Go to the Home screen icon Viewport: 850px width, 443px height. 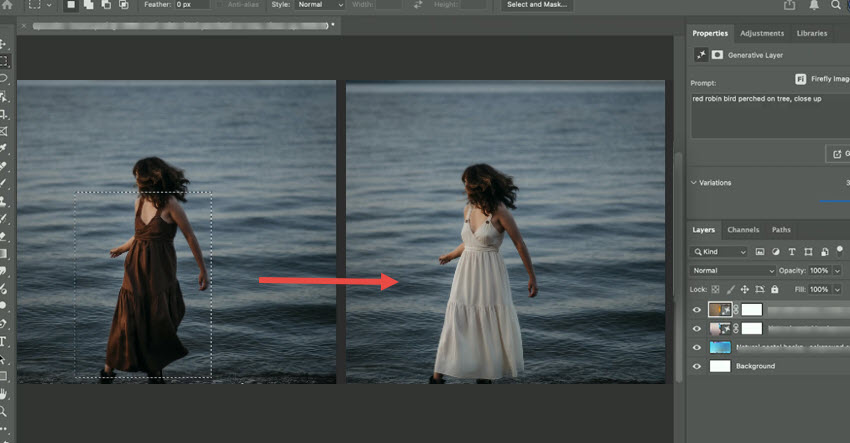pyautogui.click(x=7, y=4)
